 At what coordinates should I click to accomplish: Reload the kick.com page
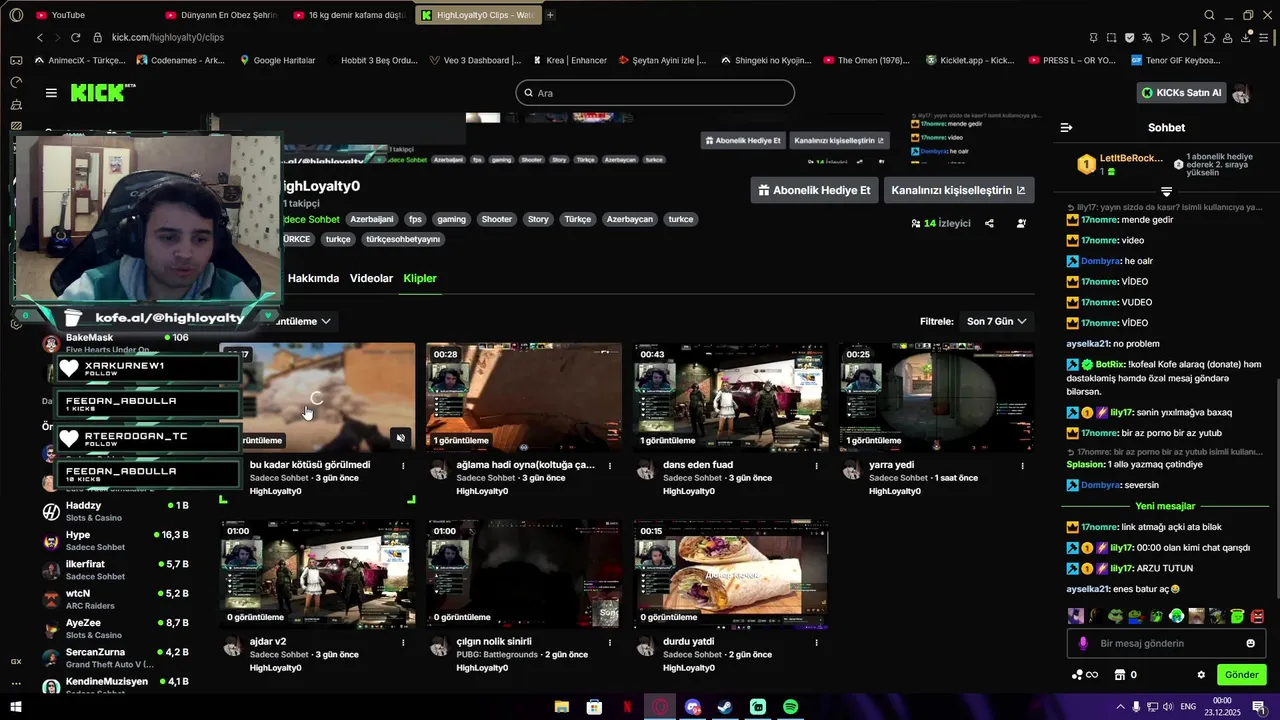coord(75,37)
